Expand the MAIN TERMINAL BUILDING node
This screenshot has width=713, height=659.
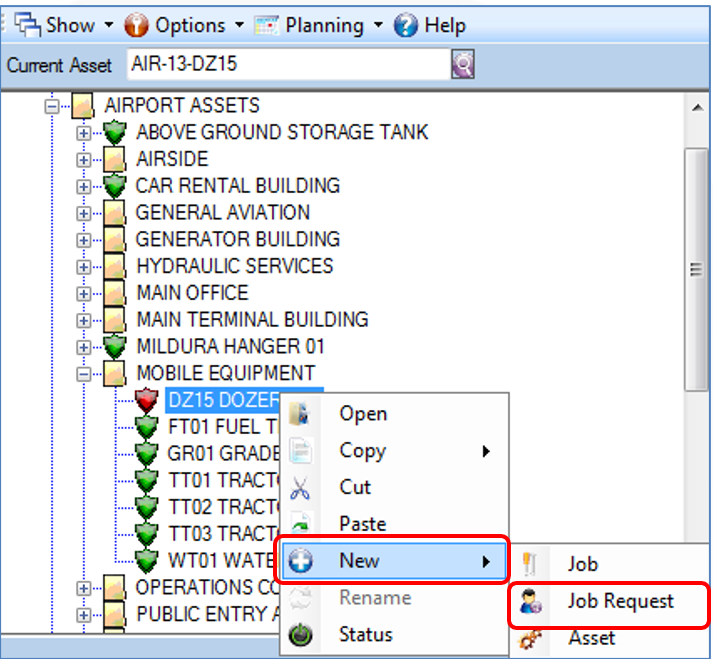[83, 321]
